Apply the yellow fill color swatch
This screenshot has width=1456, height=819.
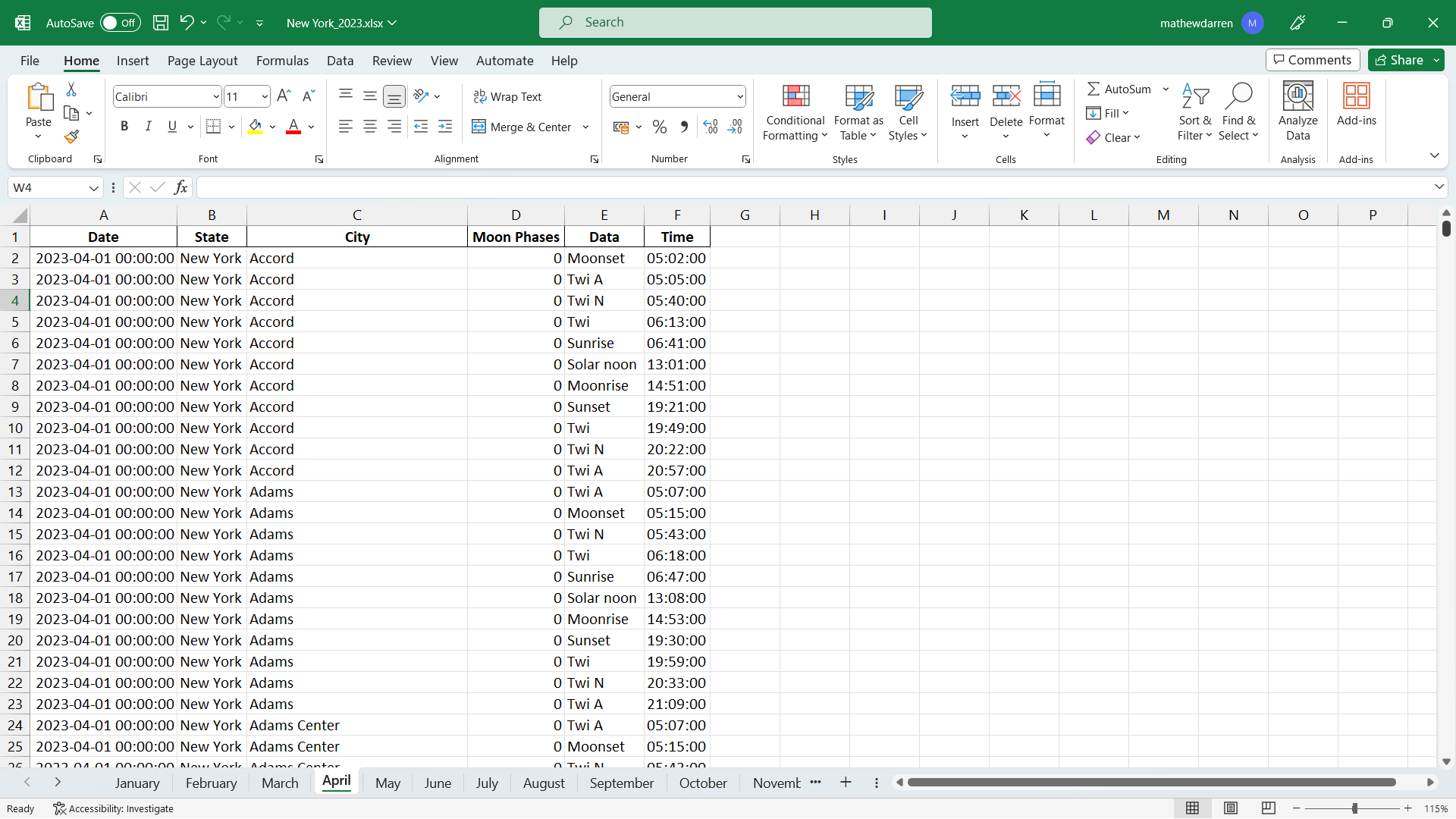255,127
